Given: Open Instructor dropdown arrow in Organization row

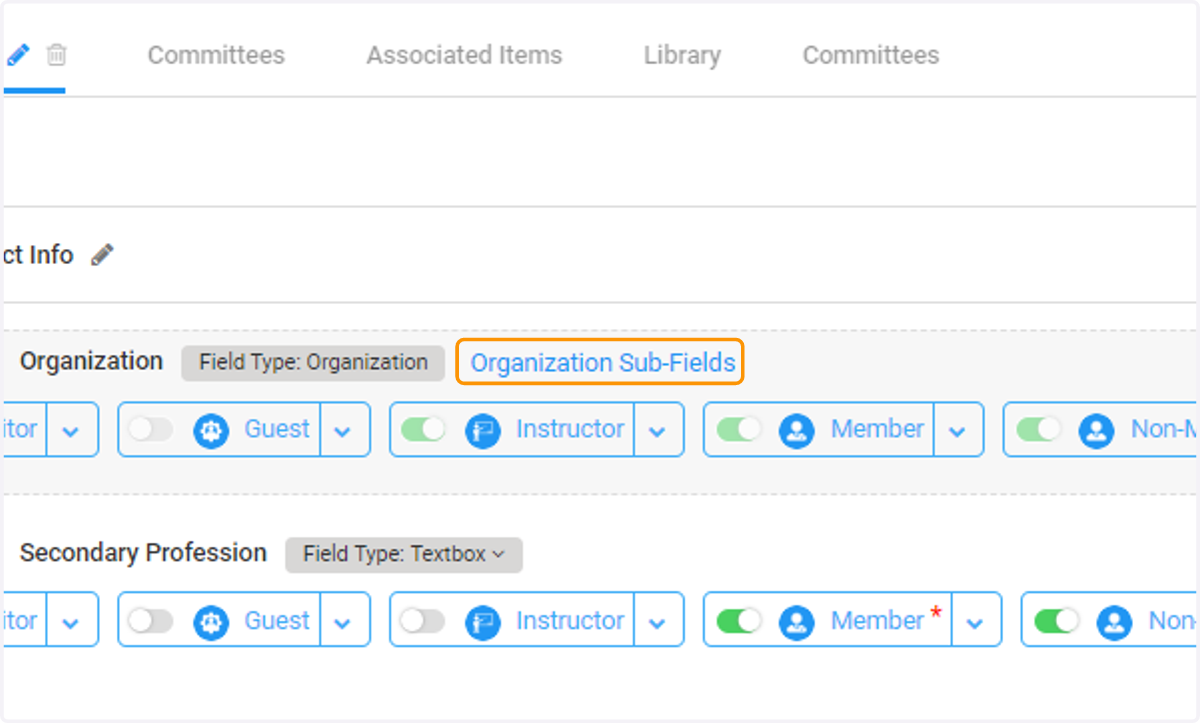Looking at the screenshot, I should (657, 430).
